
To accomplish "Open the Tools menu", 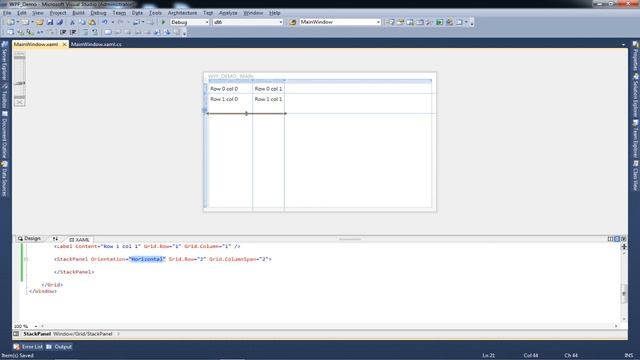I will 155,13.
